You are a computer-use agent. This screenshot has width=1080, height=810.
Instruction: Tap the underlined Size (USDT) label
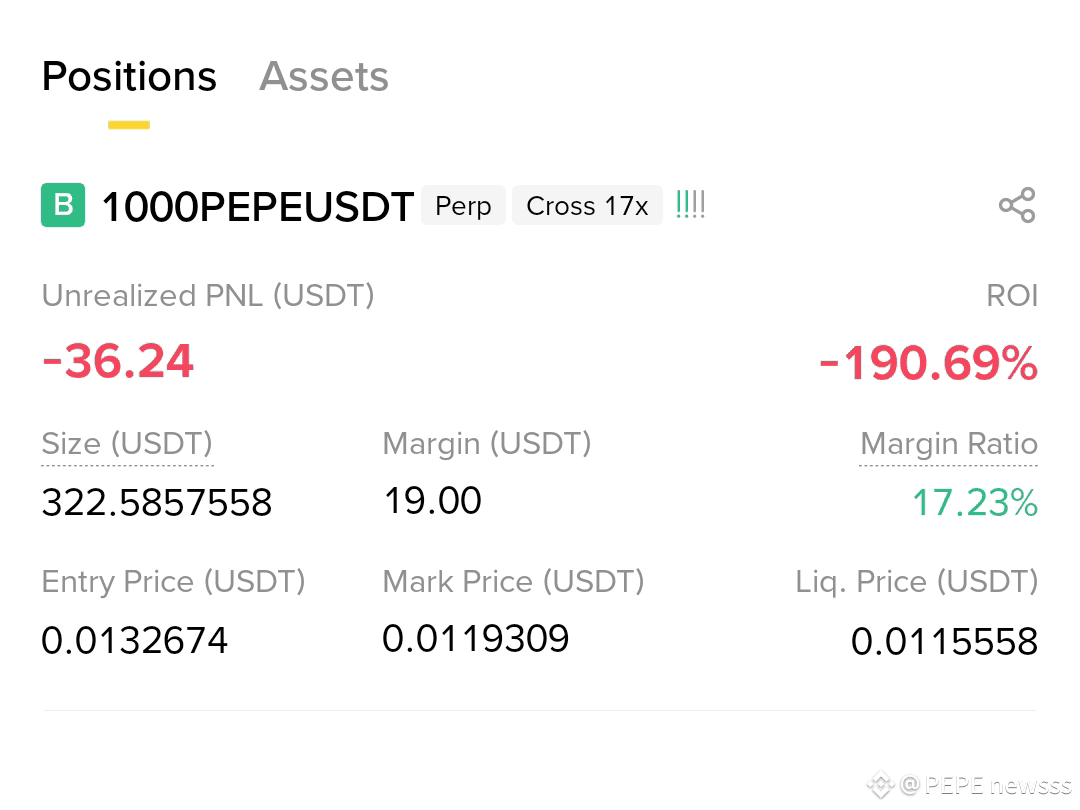click(127, 444)
